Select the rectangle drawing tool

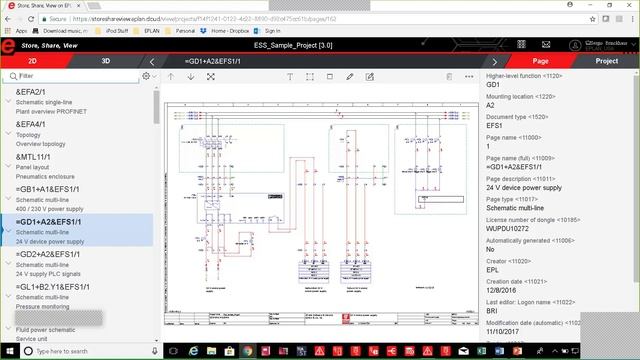[x=330, y=76]
